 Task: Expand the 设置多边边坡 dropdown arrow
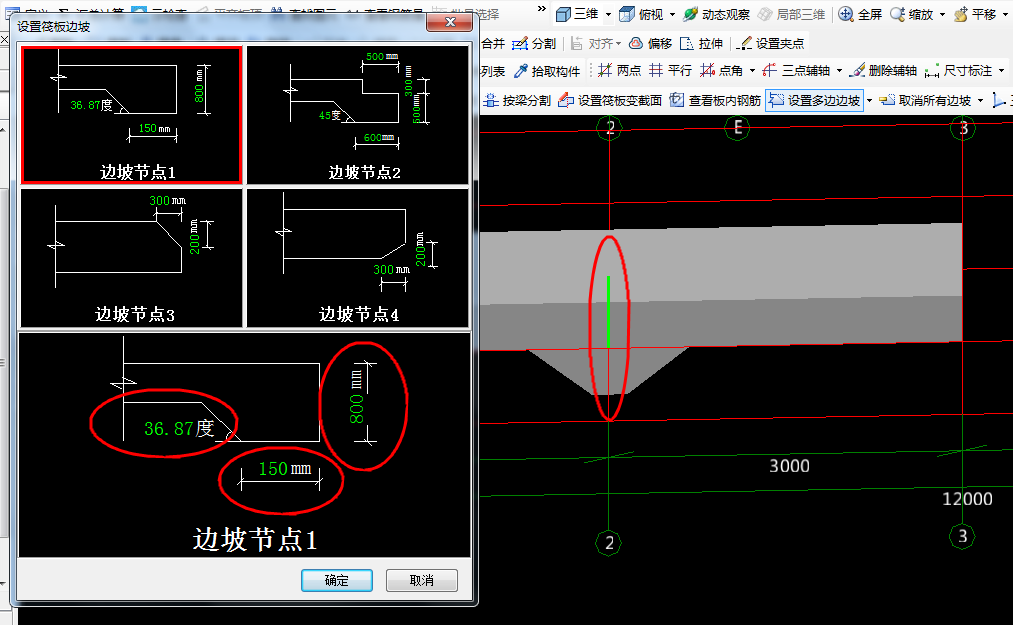870,100
